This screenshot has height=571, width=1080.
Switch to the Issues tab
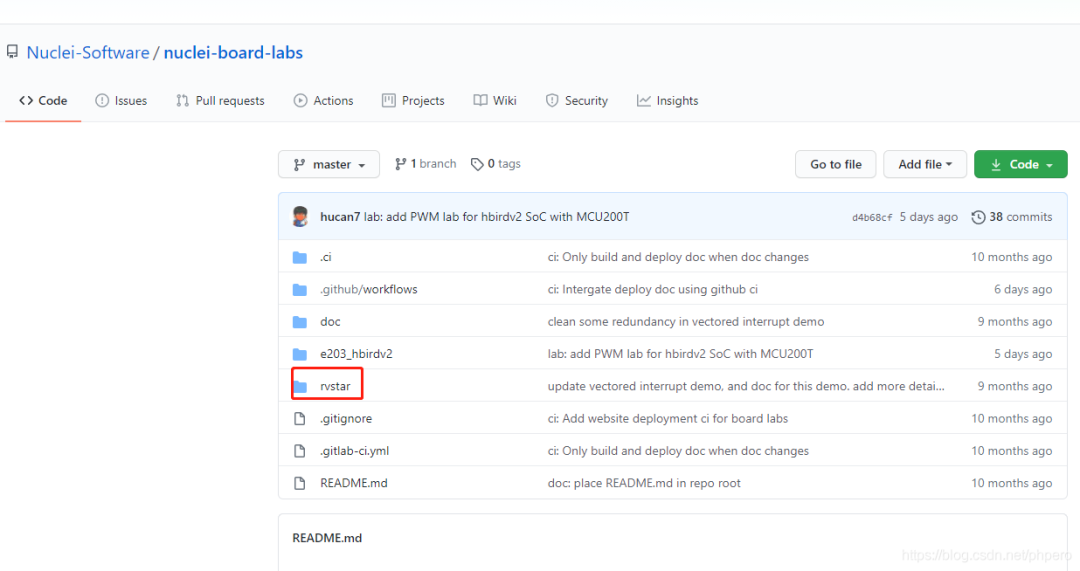point(121,101)
